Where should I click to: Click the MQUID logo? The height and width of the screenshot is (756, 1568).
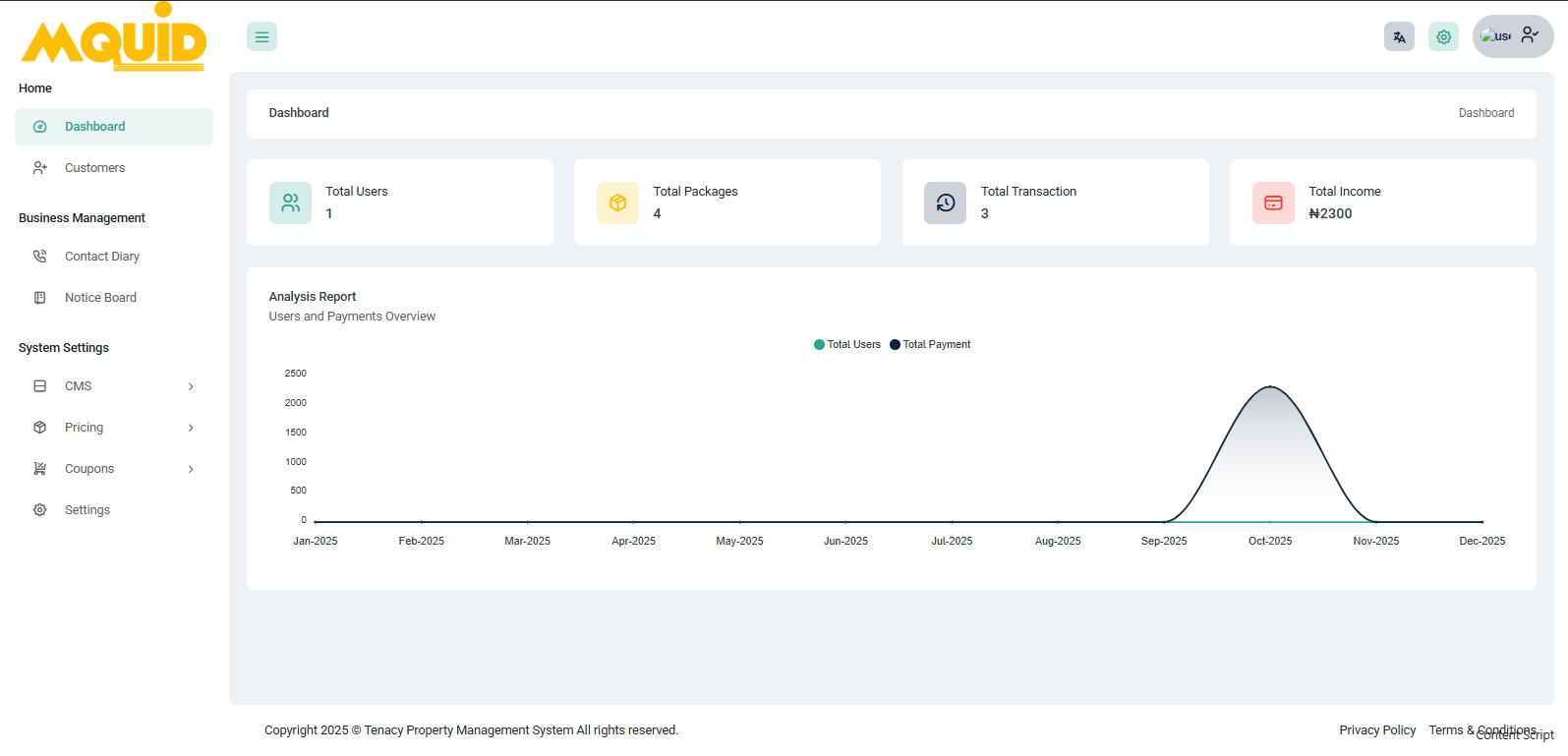(x=114, y=39)
